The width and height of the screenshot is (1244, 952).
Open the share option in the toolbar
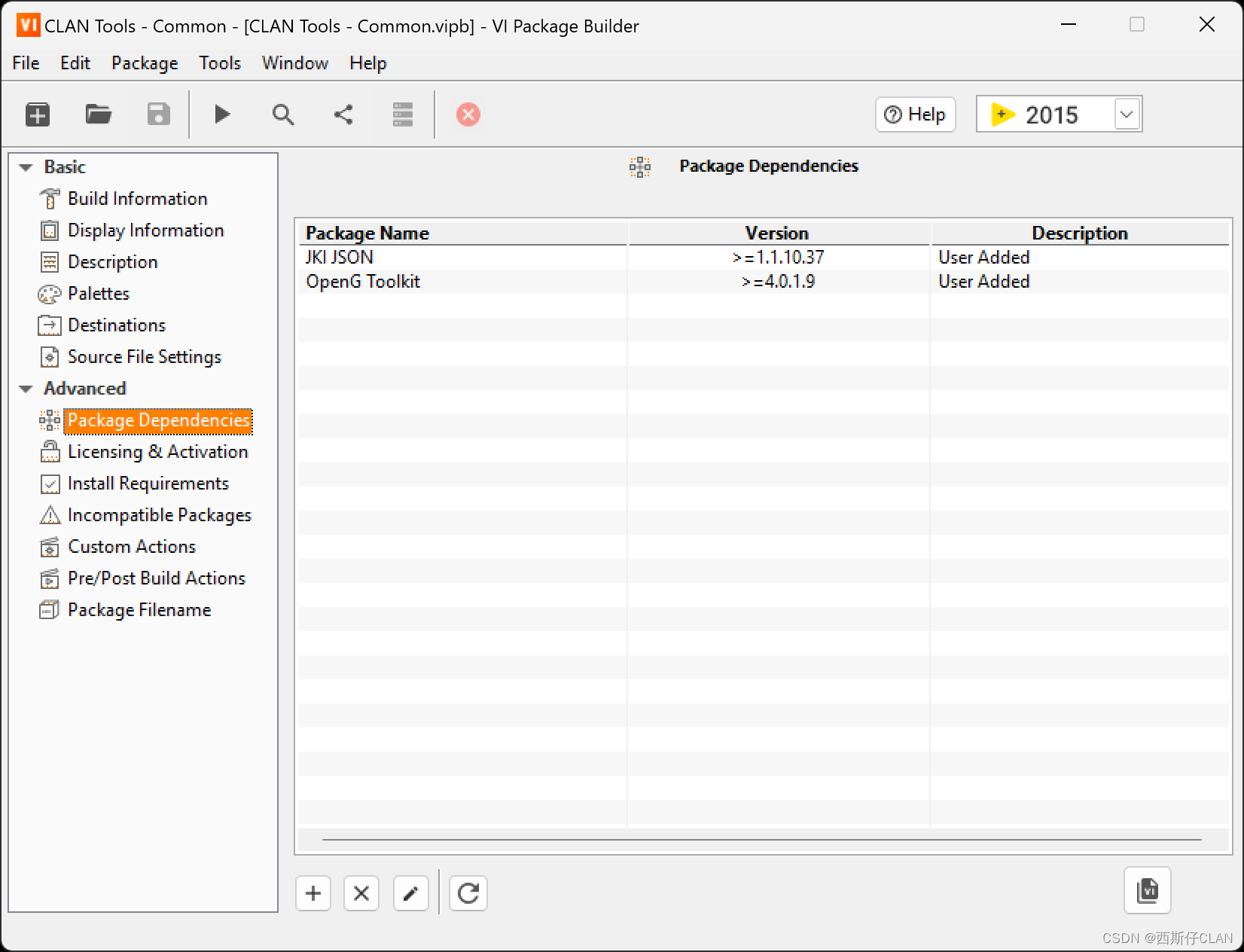tap(343, 114)
